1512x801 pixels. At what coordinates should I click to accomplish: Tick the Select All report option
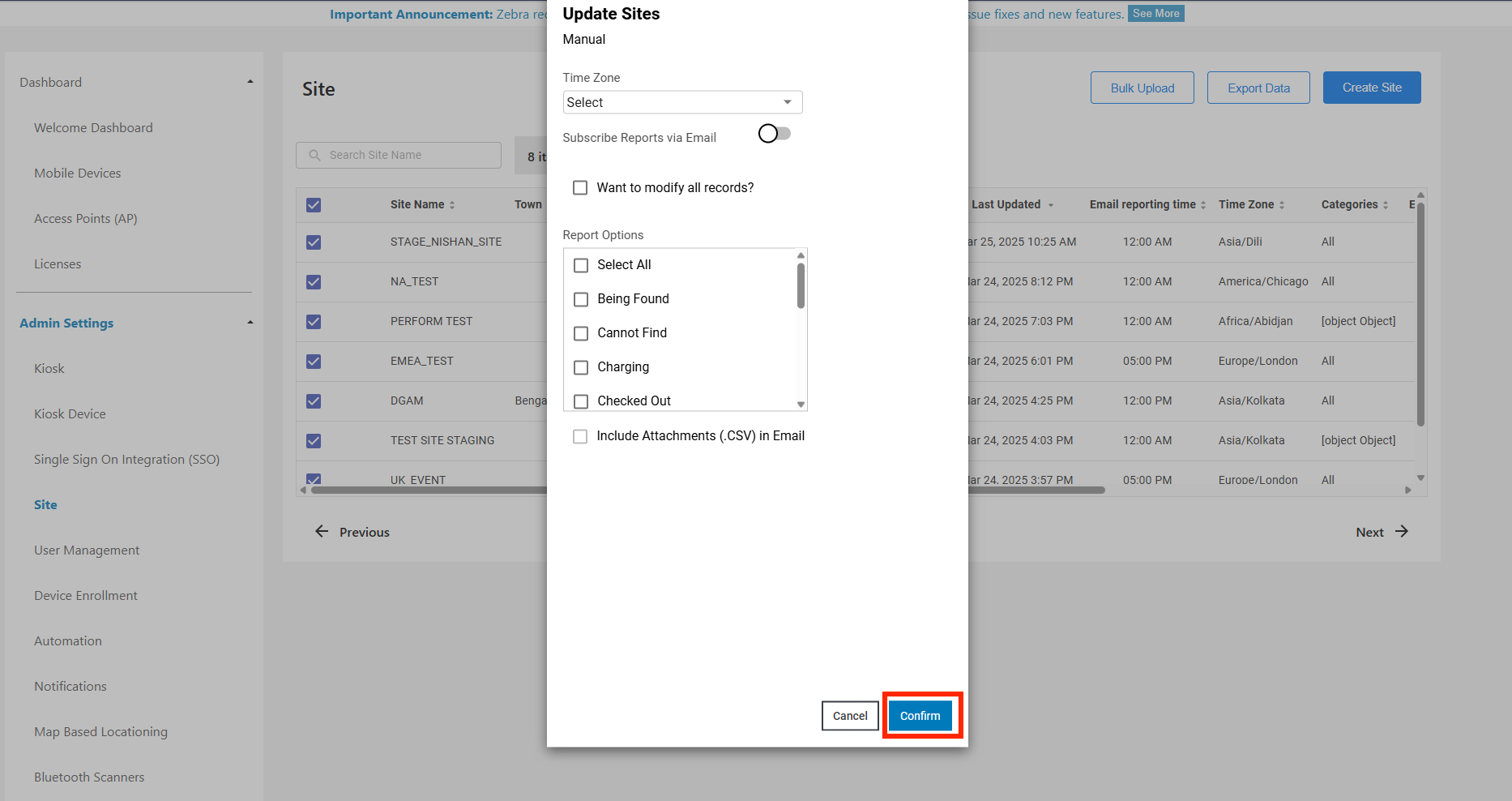(x=581, y=265)
